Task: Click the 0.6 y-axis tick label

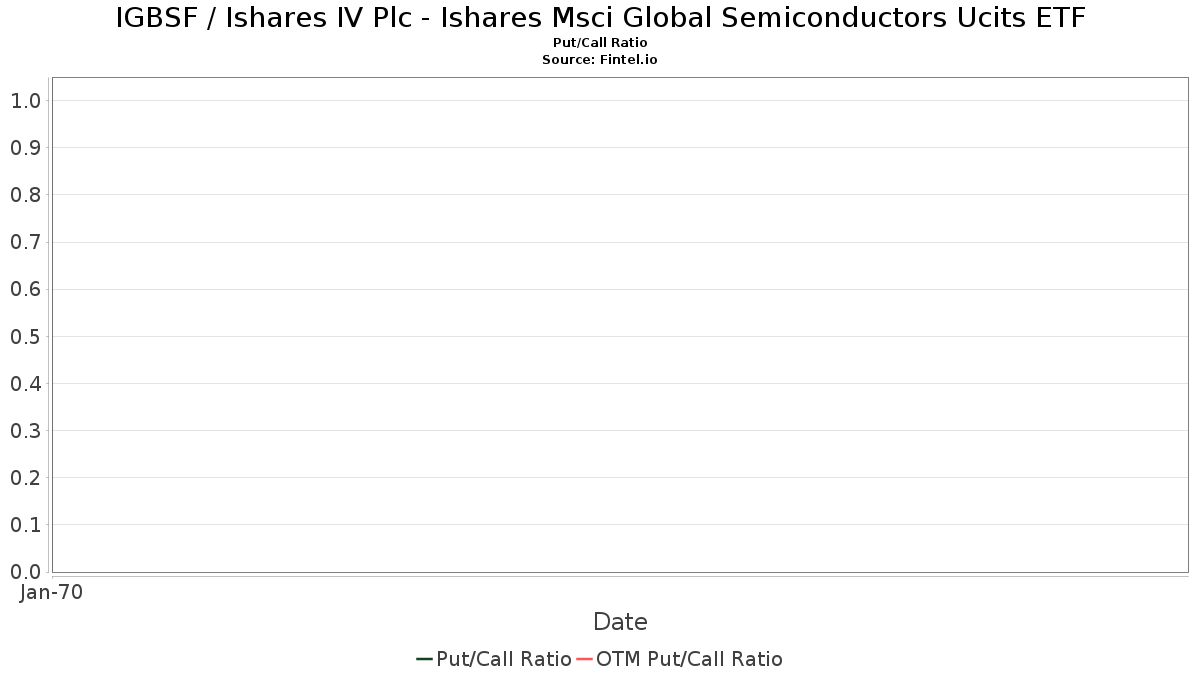Action: 25,289
